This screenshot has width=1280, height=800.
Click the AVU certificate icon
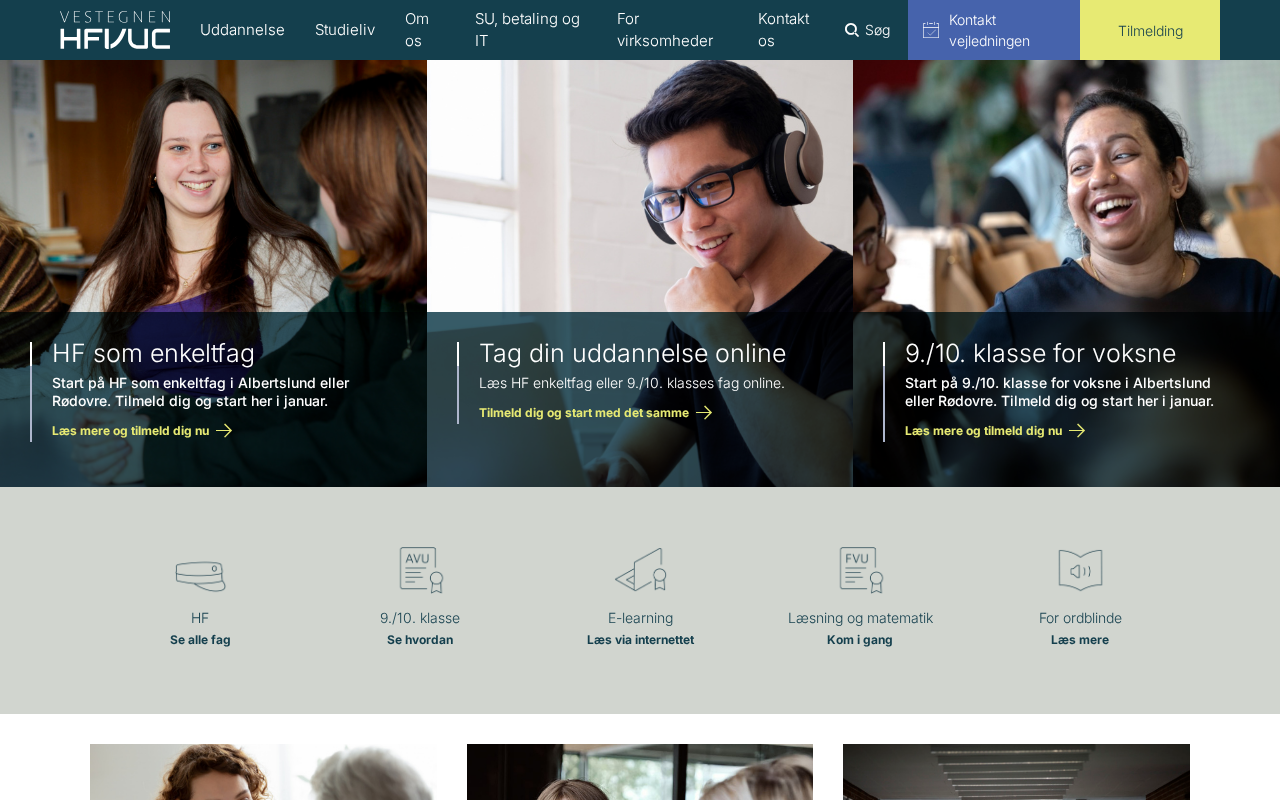coord(421,570)
